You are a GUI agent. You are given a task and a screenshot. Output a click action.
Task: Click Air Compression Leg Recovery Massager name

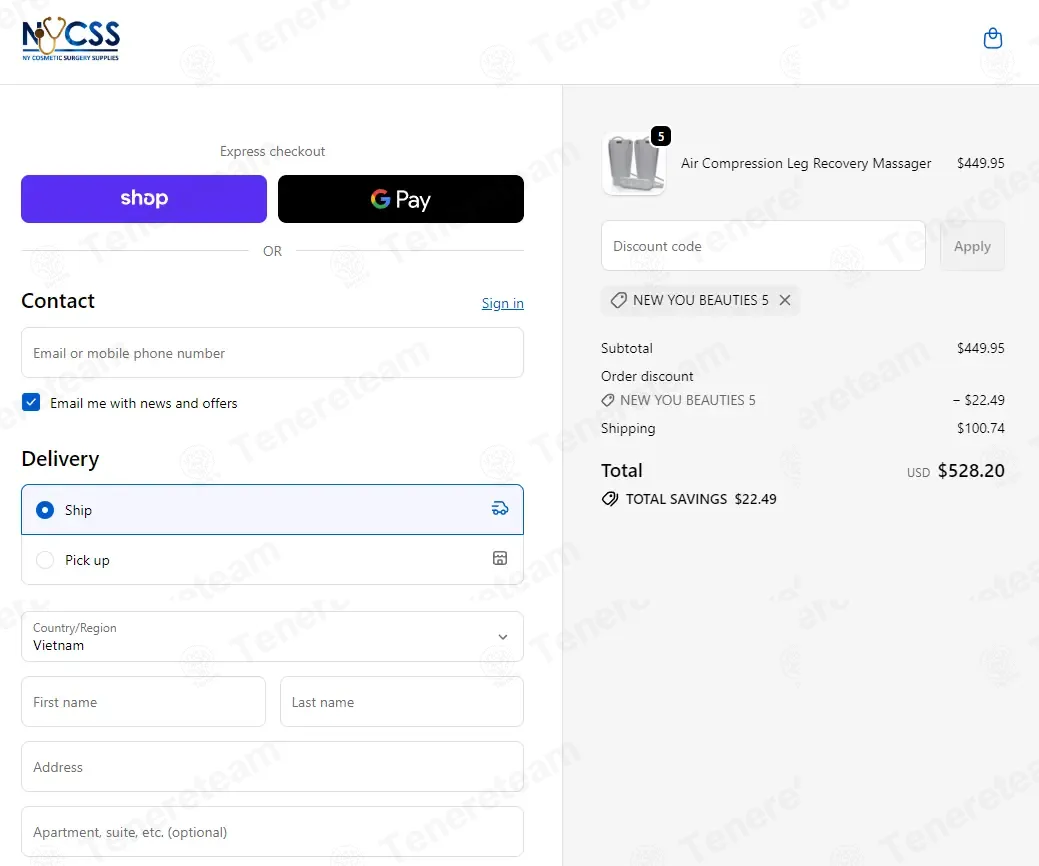pos(806,164)
